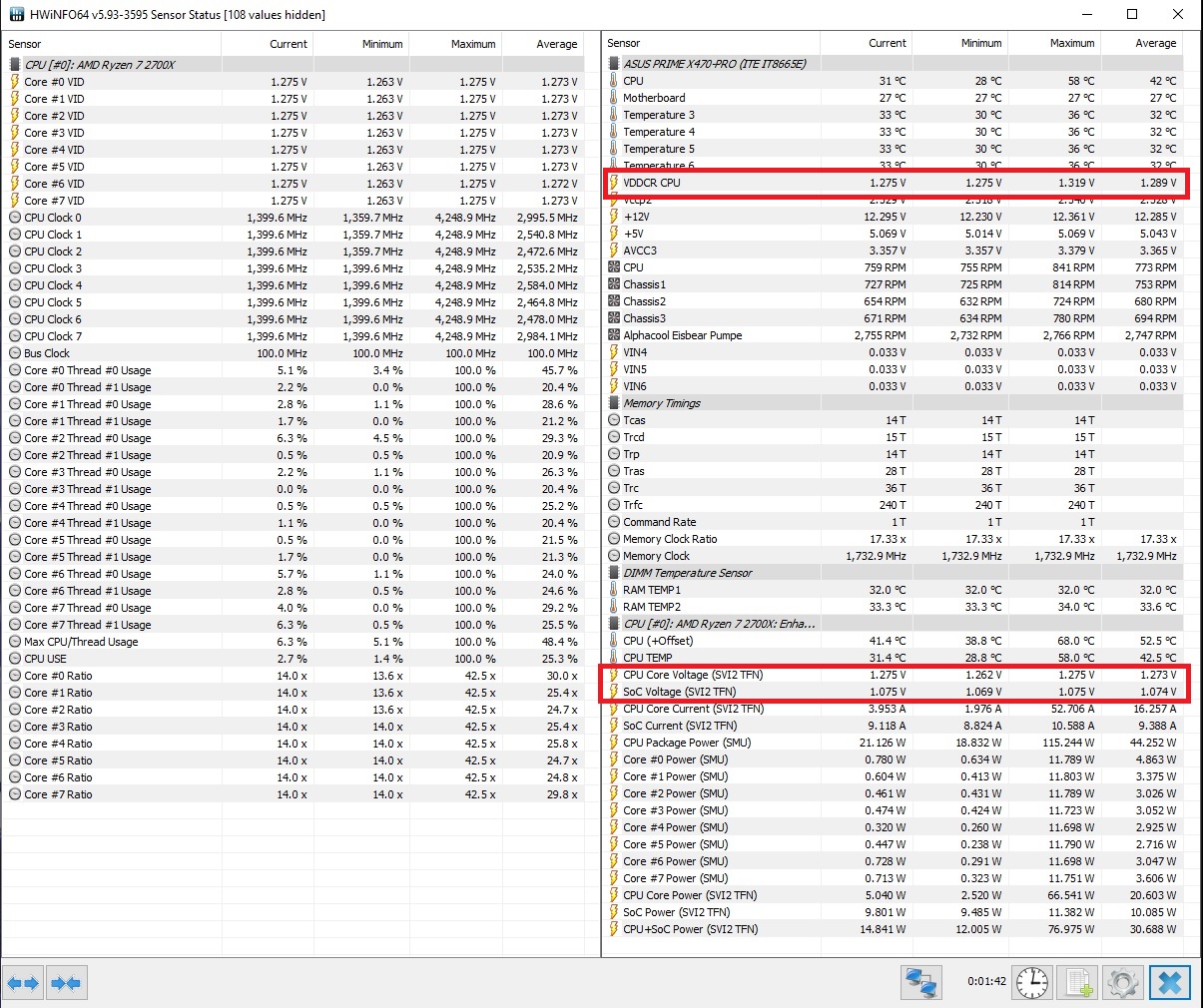
Task: Click fan icon beside Alphacool Eisbear Pumpe
Action: click(614, 335)
